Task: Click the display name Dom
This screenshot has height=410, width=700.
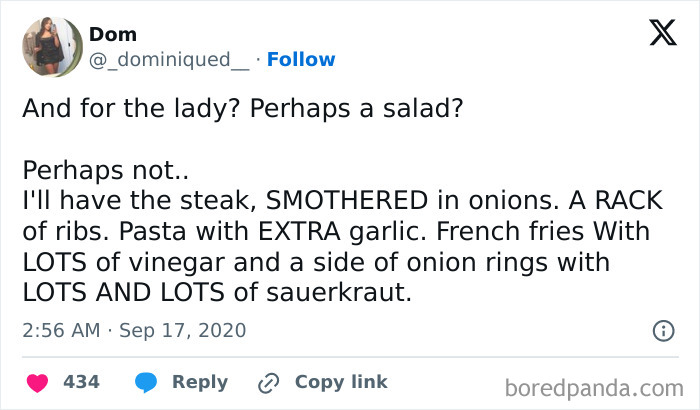Action: click(113, 35)
